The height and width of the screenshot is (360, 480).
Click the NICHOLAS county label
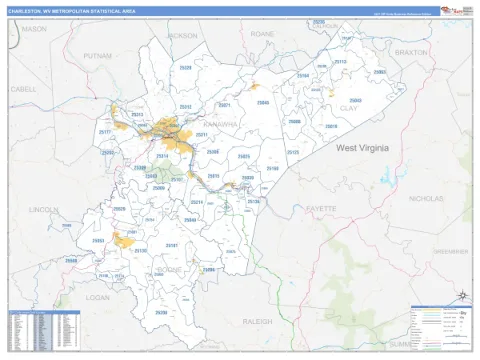(426, 199)
